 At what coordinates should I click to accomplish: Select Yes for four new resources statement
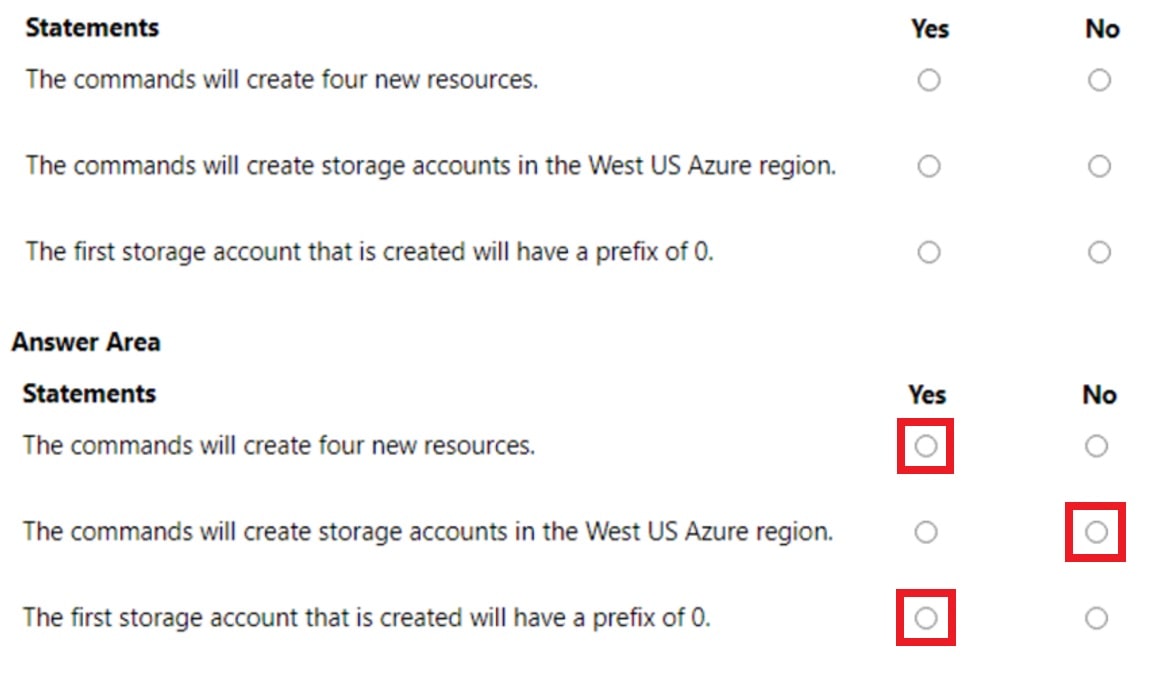coord(928,80)
